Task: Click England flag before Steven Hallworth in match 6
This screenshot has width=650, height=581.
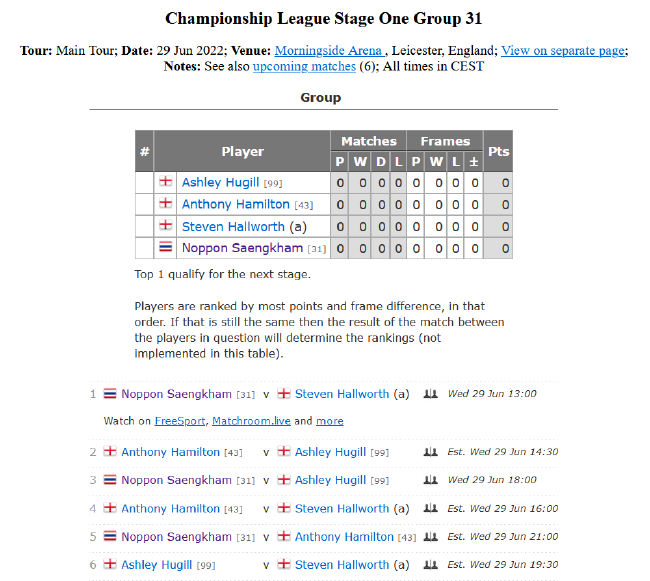Action: (284, 564)
